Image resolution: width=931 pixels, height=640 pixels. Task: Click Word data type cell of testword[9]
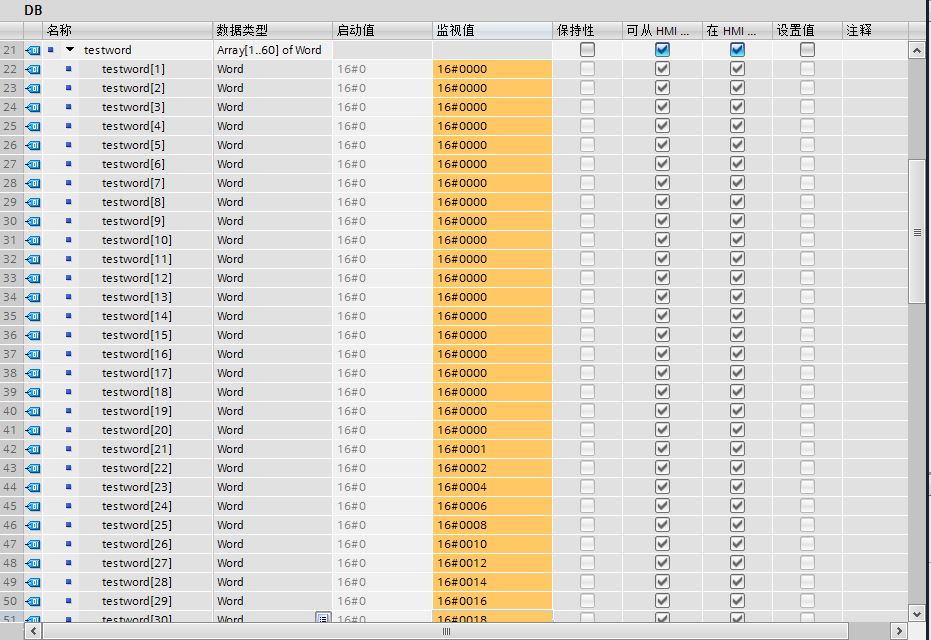pyautogui.click(x=273, y=221)
